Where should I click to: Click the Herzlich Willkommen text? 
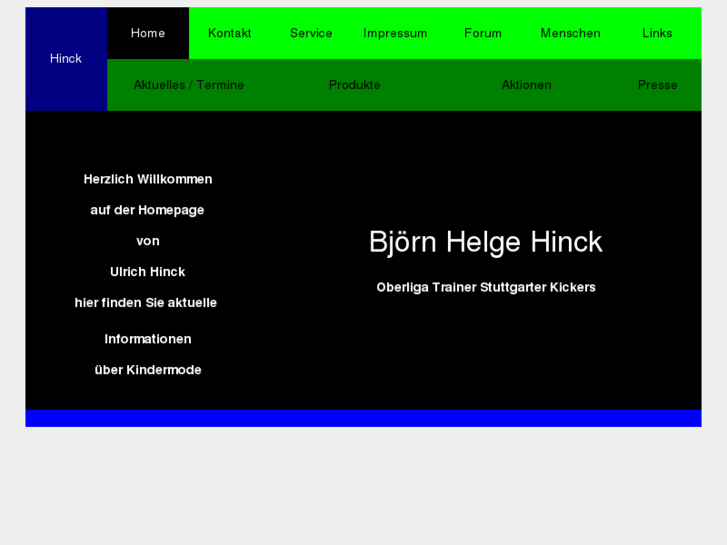pyautogui.click(x=148, y=179)
